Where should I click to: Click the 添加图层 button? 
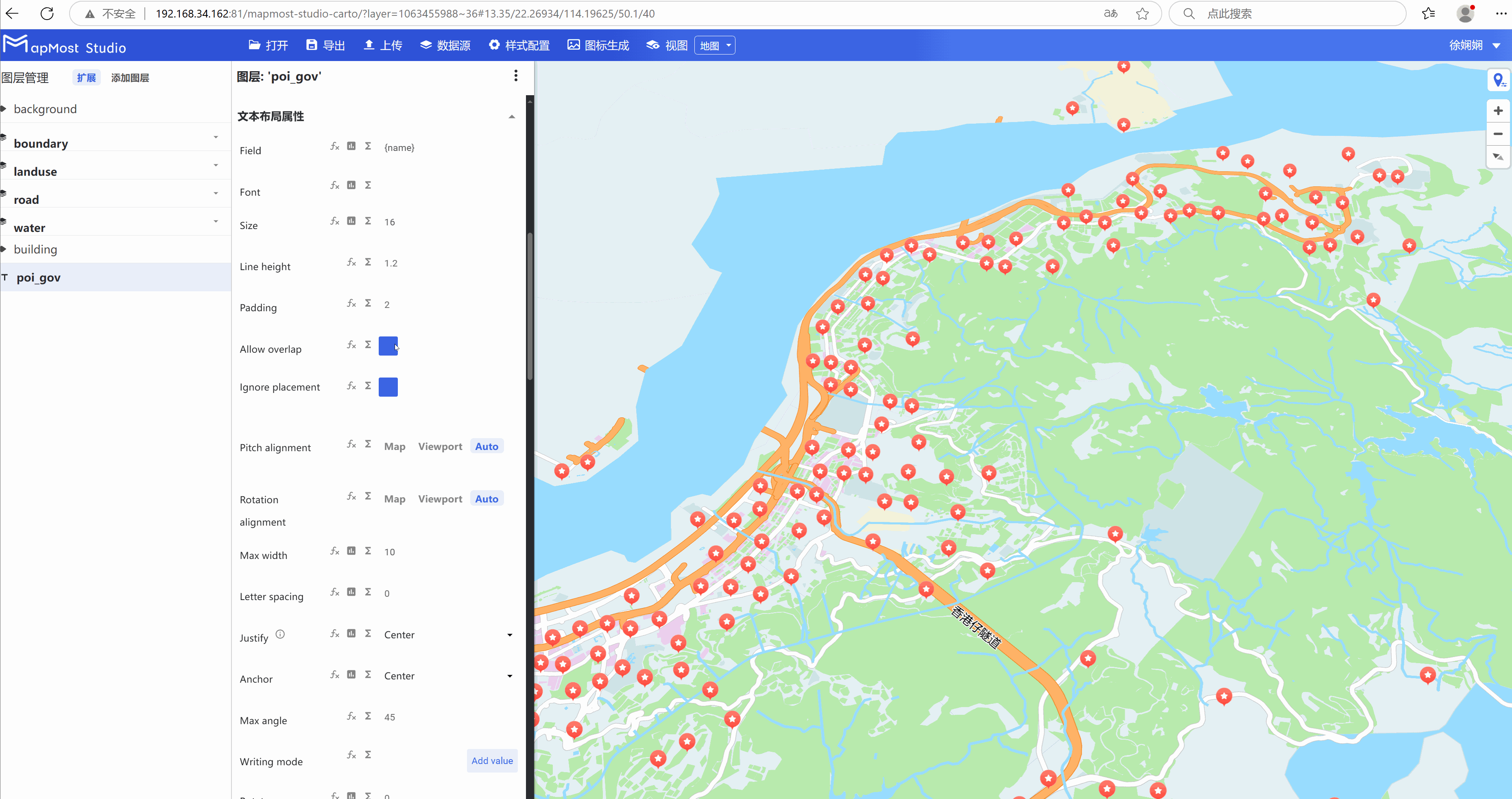pyautogui.click(x=130, y=77)
